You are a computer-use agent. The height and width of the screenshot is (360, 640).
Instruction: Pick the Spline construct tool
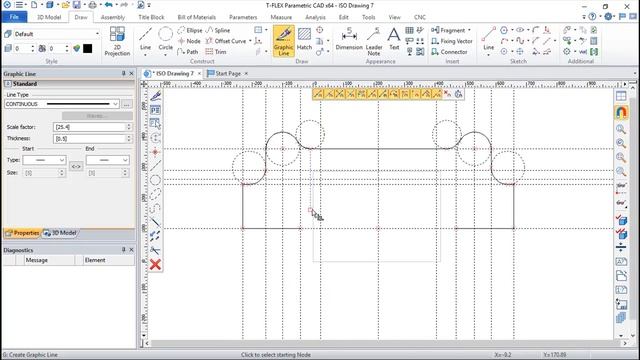218,30
